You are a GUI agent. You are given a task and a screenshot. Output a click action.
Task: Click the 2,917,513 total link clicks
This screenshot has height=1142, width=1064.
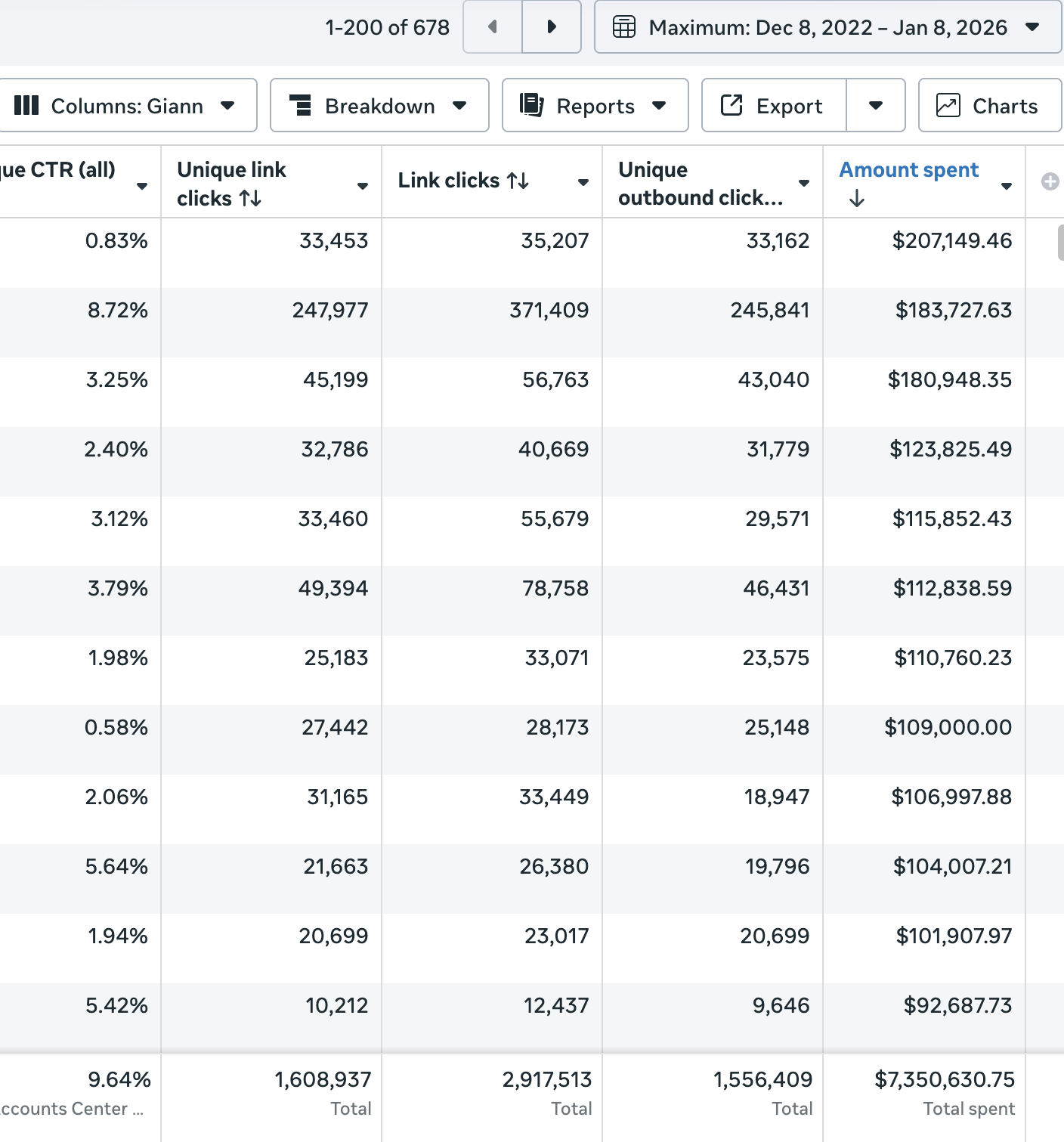(x=547, y=1080)
